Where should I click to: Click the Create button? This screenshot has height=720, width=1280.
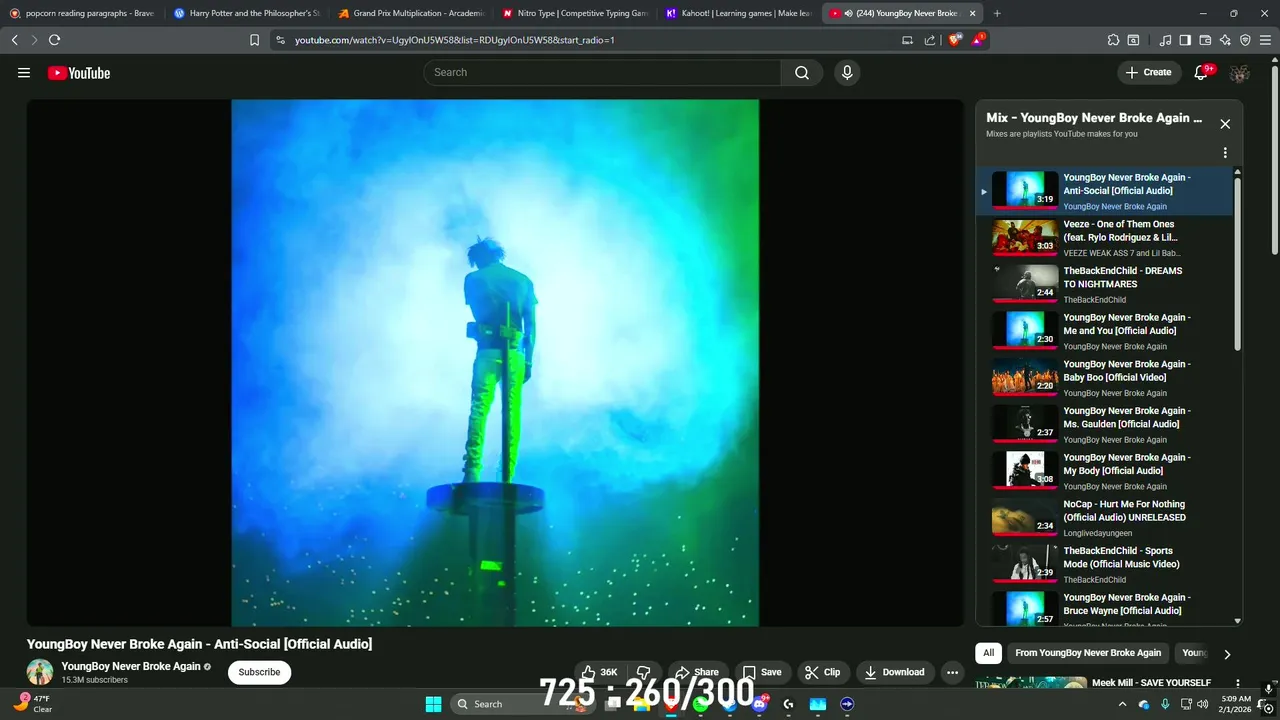[1148, 72]
